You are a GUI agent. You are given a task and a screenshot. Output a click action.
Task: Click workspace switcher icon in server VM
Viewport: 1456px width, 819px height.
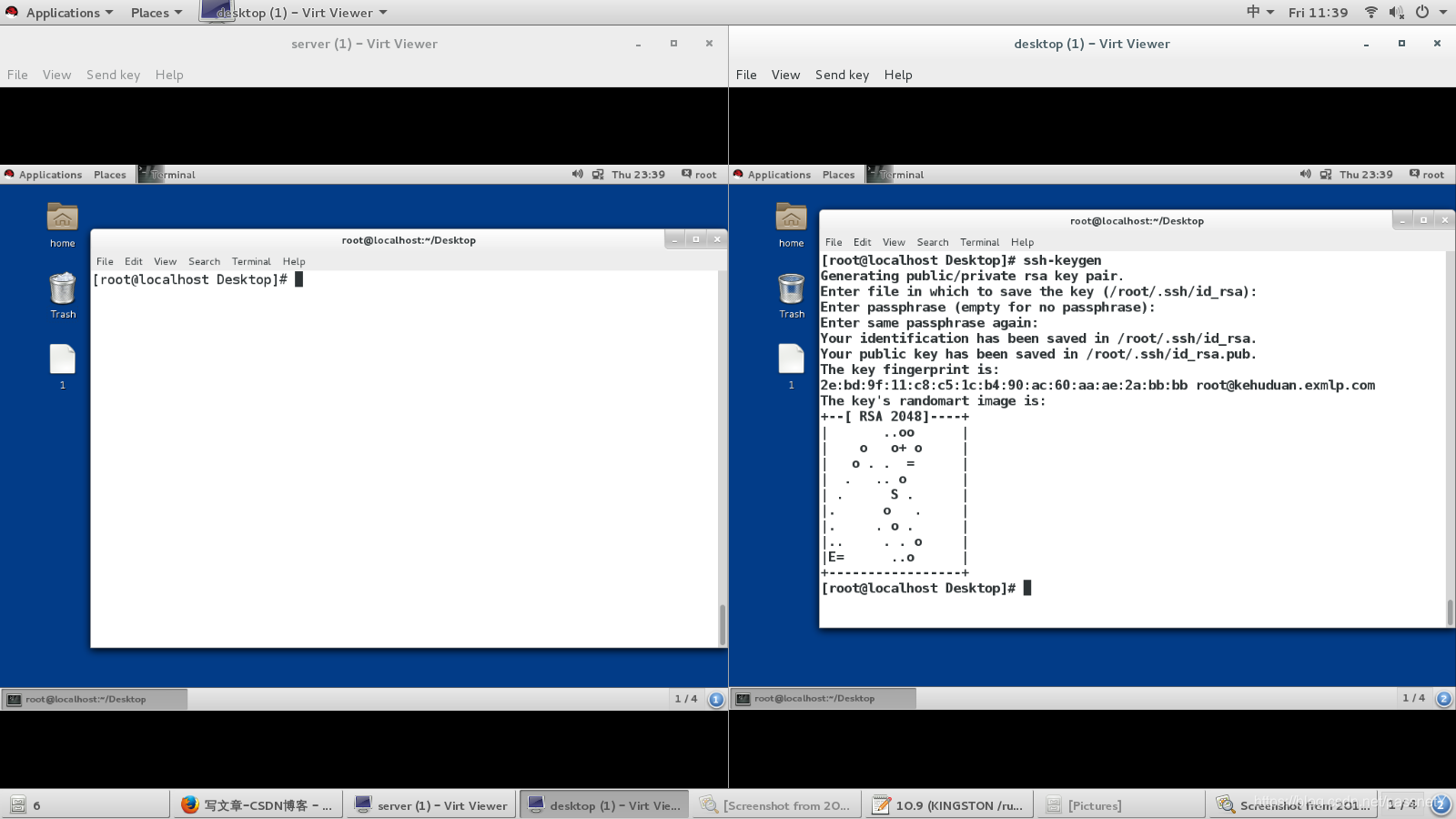point(716,699)
